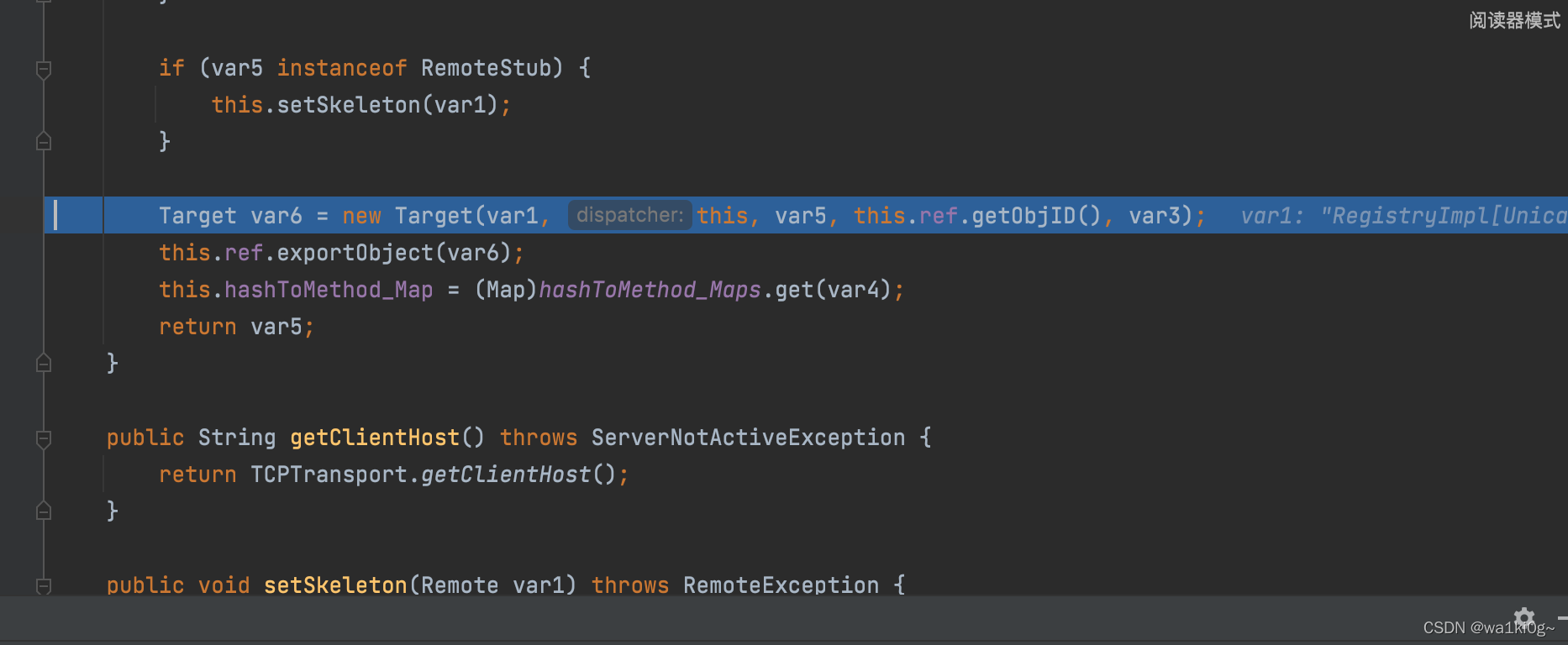Click the return var5 statement

tap(237, 327)
